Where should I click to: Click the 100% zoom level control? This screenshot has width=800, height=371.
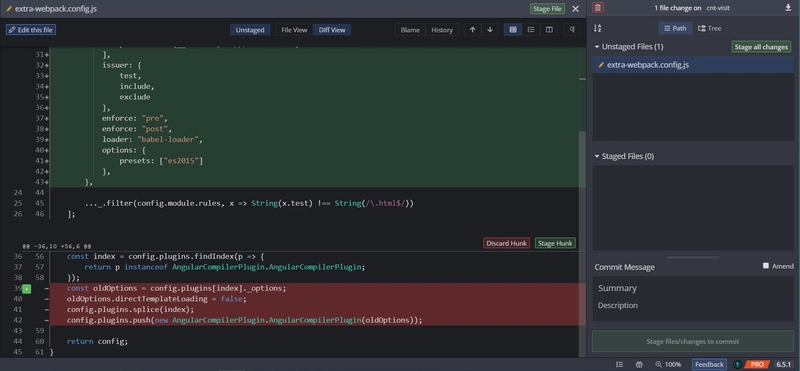[x=668, y=364]
